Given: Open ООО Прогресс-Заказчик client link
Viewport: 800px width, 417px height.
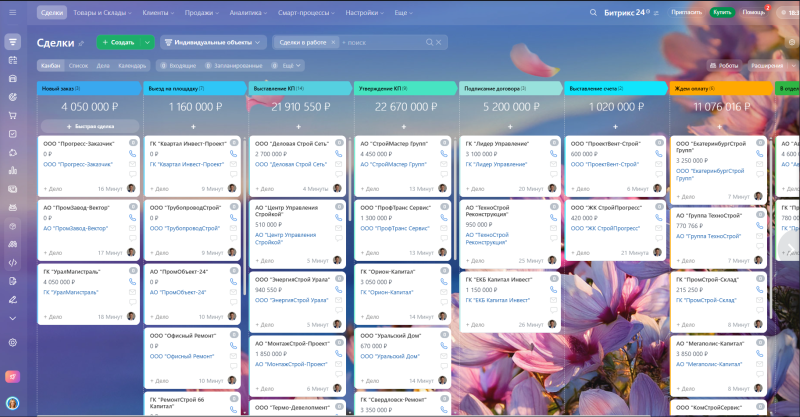Looking at the screenshot, I should 78,164.
